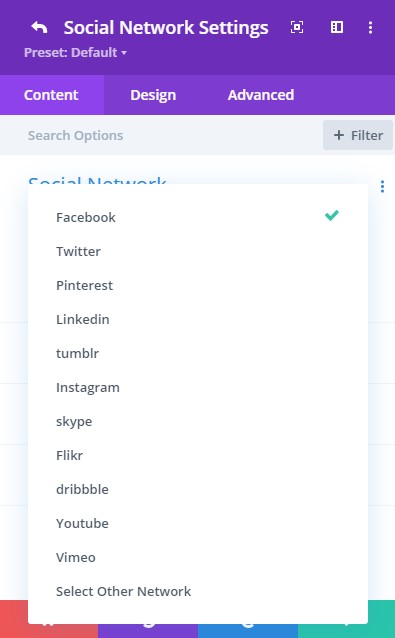Click the Search Options input field

tap(163, 135)
